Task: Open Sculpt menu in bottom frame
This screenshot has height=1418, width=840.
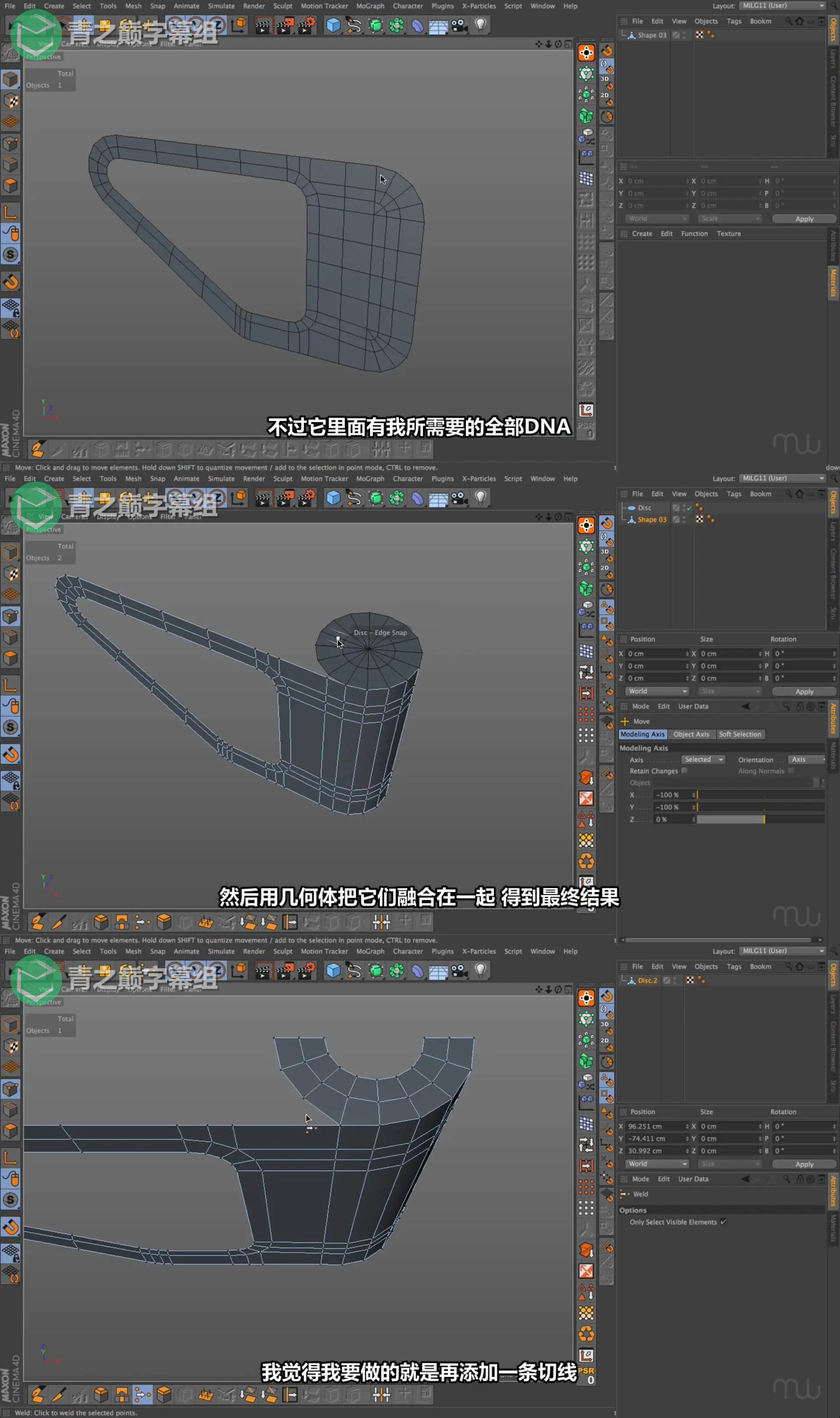Action: click(283, 951)
